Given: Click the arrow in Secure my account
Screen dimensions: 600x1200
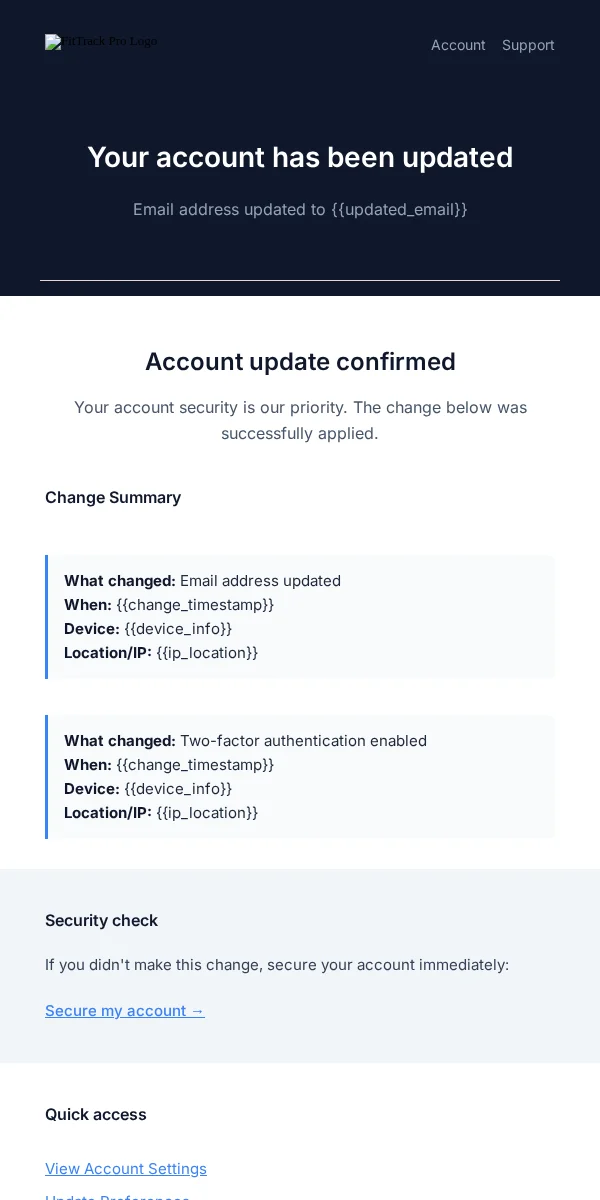Looking at the screenshot, I should point(197,1011).
